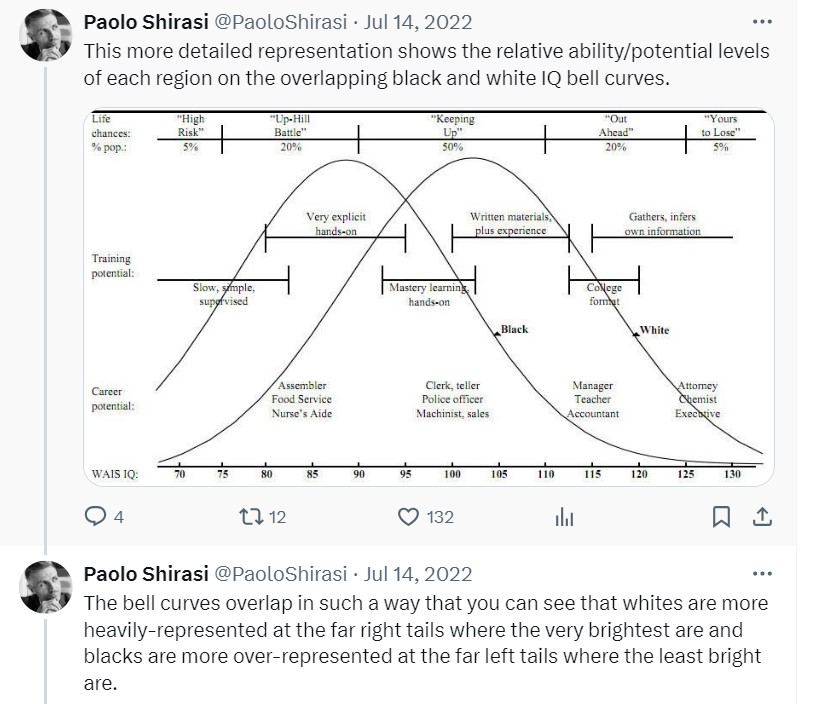Click the share upload arrow icon

pos(761,516)
